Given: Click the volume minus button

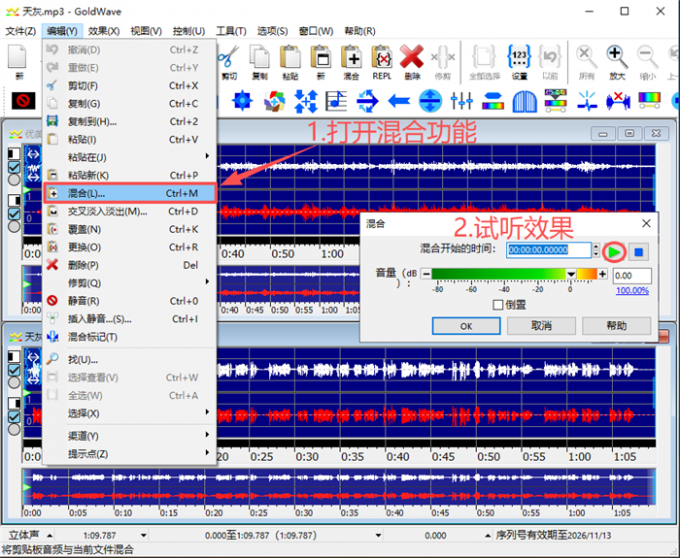Looking at the screenshot, I should [426, 274].
